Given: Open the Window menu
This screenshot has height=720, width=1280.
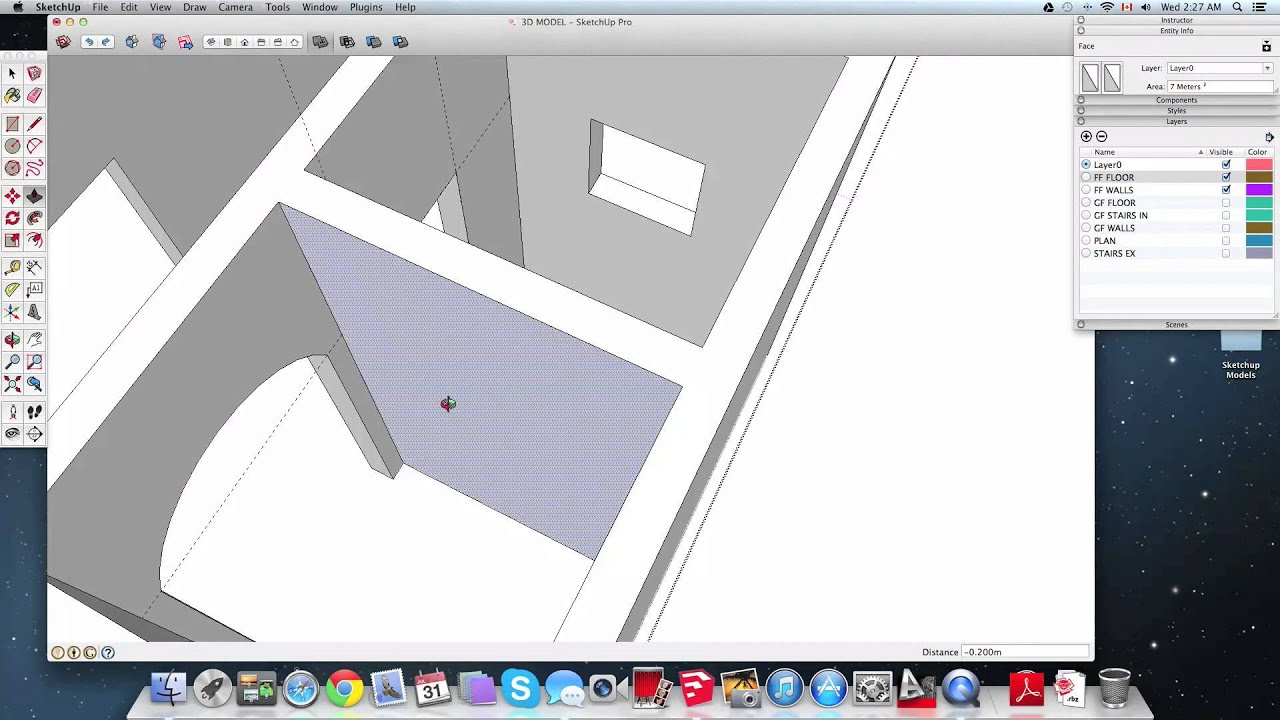Looking at the screenshot, I should pos(319,7).
